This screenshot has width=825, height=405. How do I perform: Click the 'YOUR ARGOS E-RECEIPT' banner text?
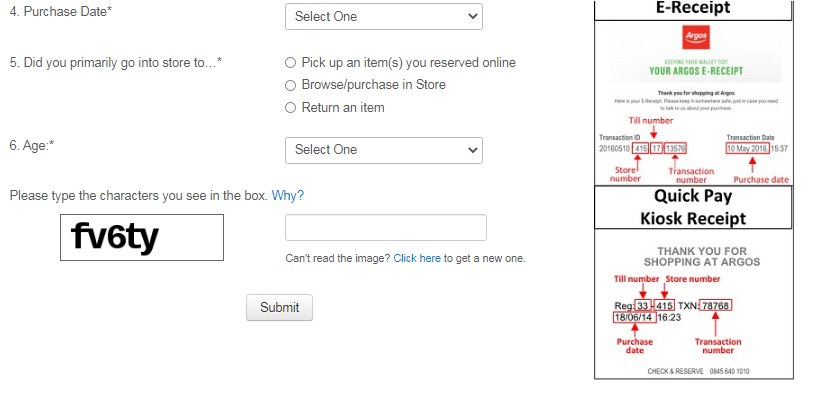coord(693,71)
